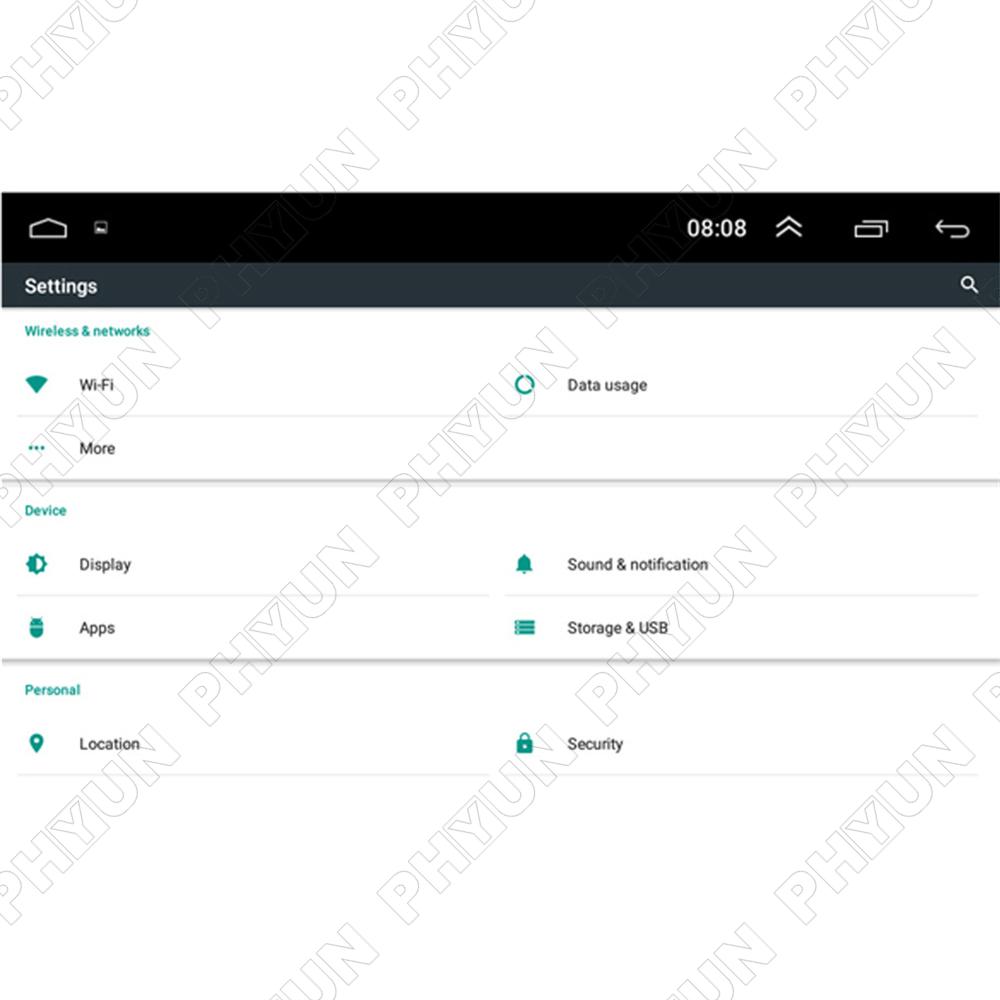Tap the Storage list icon
The width and height of the screenshot is (1000, 1000).
tap(524, 628)
